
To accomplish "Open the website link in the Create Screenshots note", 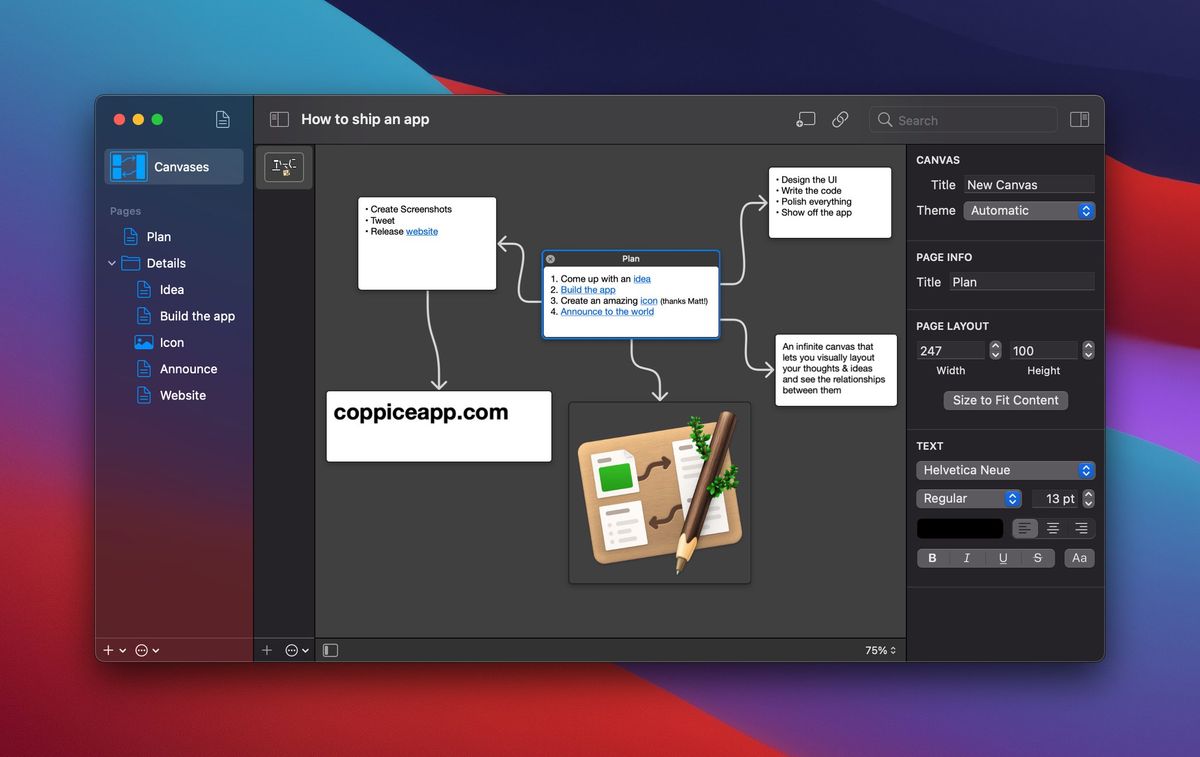I will tap(421, 231).
